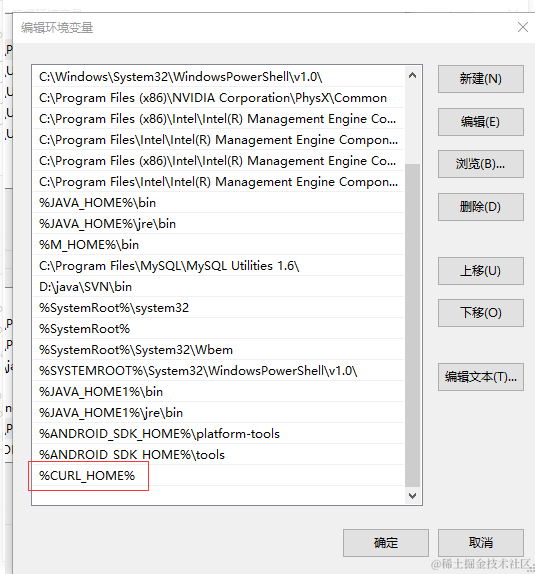Move entry up with 上移(U)
The image size is (535, 574).
[480, 271]
